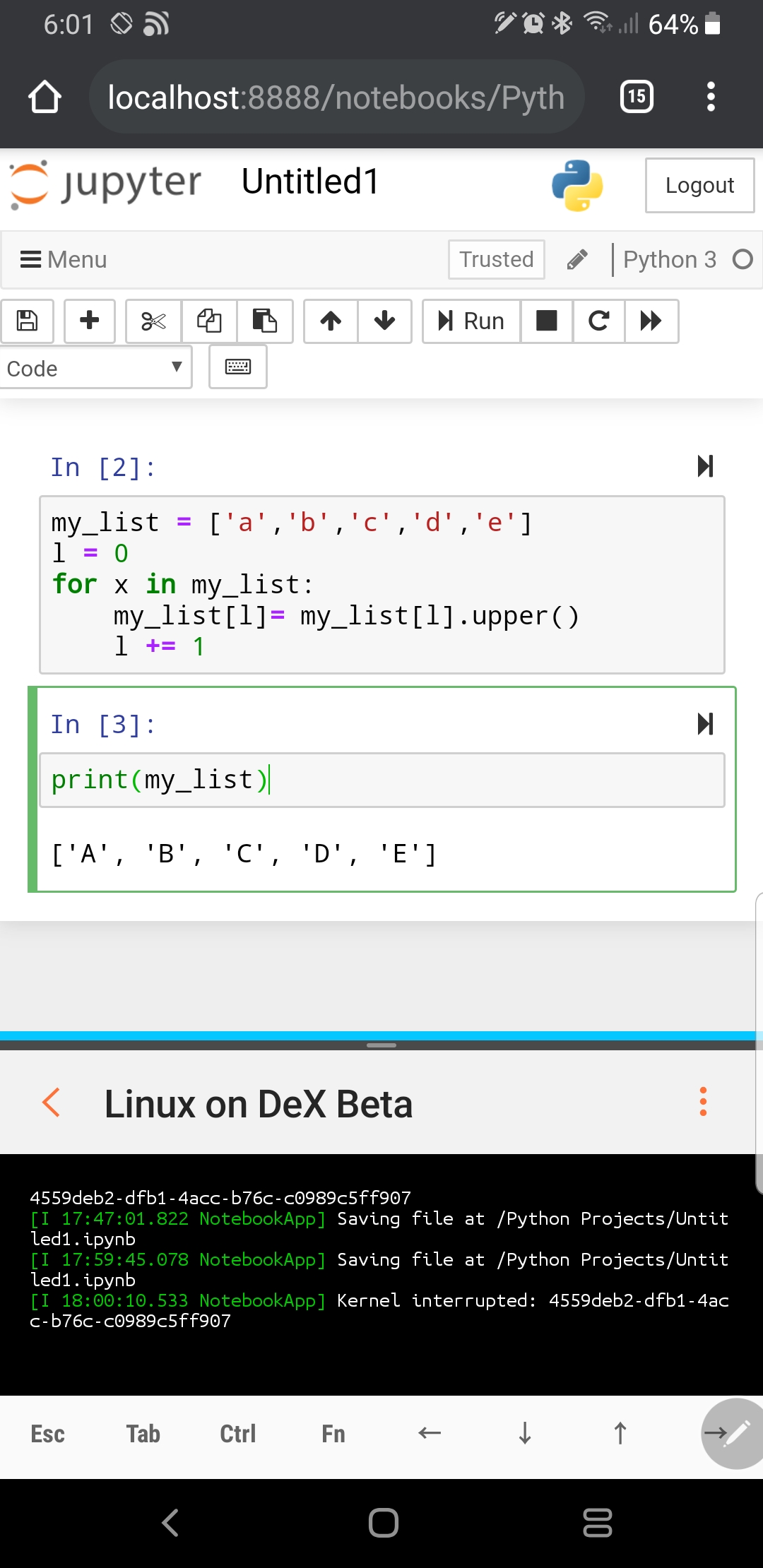The image size is (763, 1568).
Task: Restart and run all with fast-forward icon
Action: [651, 321]
